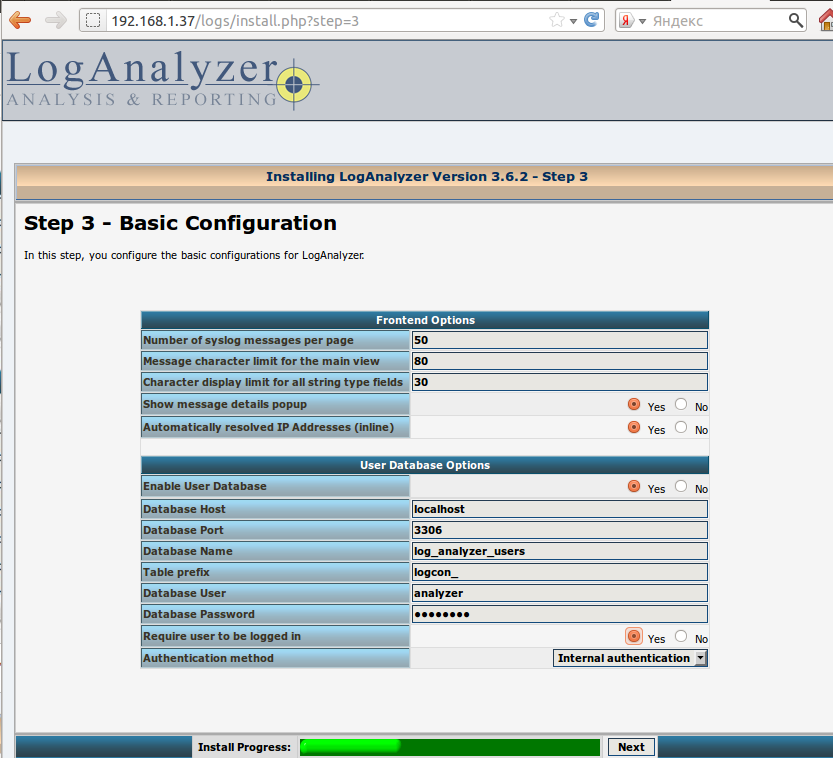Click the Table prefix field
The image size is (833, 758).
click(x=559, y=572)
